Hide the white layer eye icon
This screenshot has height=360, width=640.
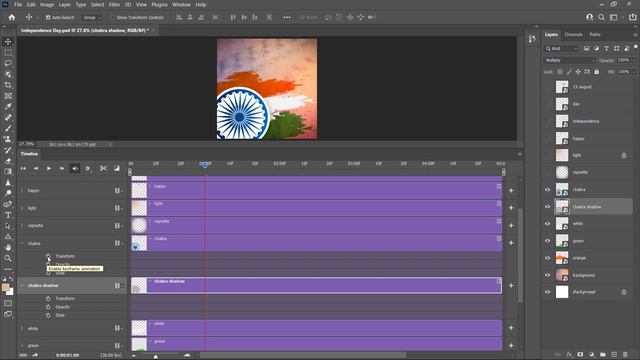(548, 224)
